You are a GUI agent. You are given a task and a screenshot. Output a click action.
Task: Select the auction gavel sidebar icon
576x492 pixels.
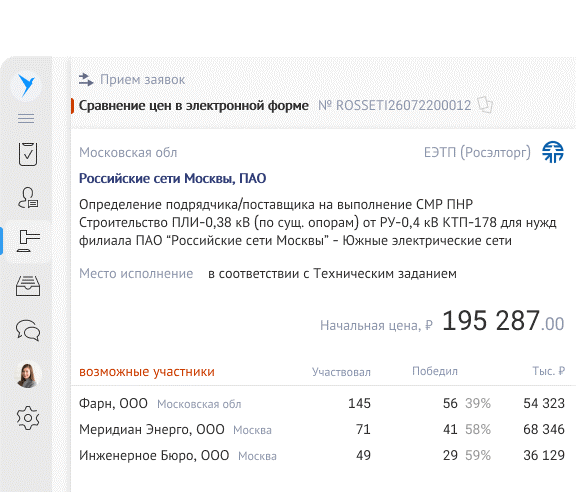click(x=28, y=241)
